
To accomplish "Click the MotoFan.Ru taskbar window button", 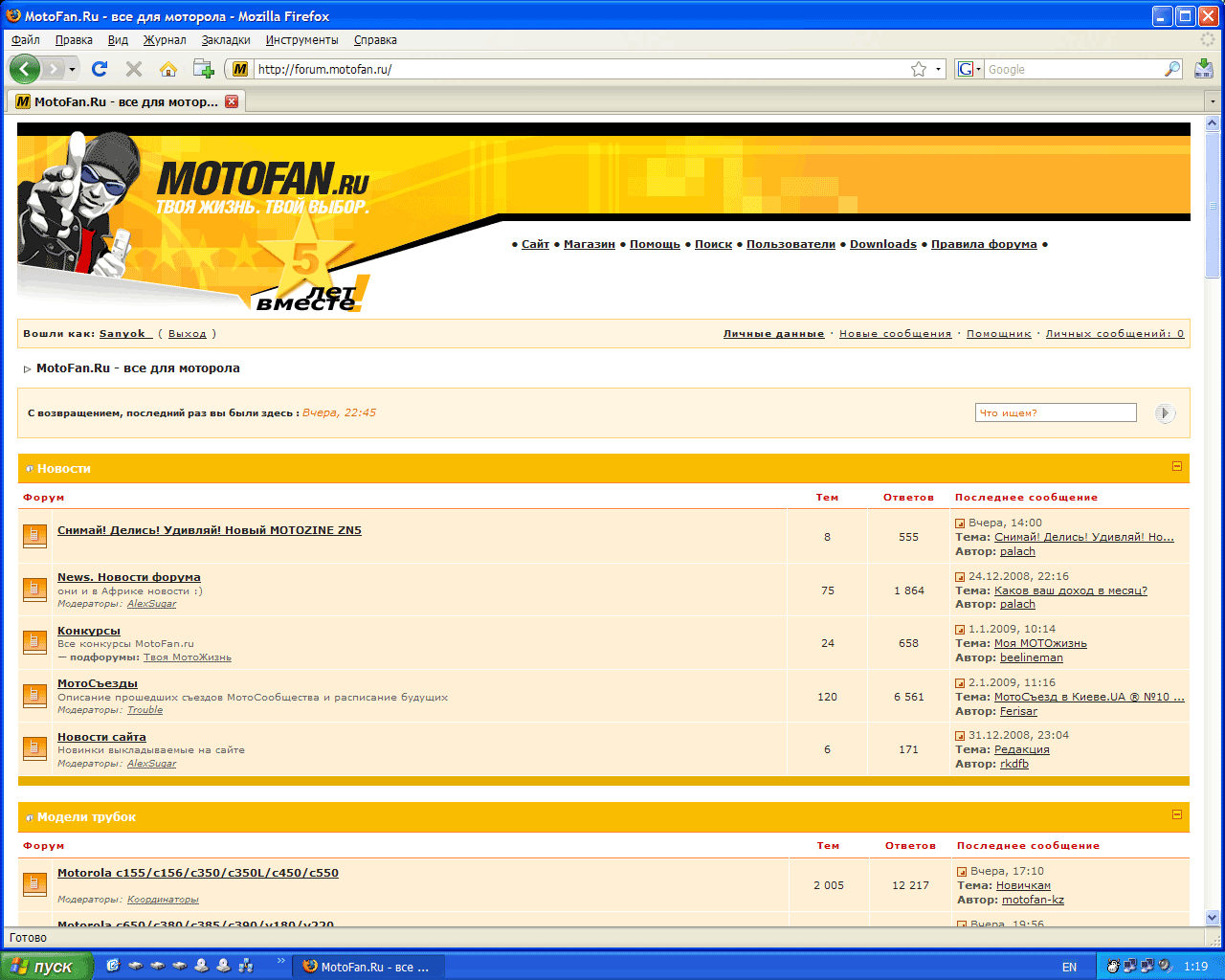I will [367, 967].
